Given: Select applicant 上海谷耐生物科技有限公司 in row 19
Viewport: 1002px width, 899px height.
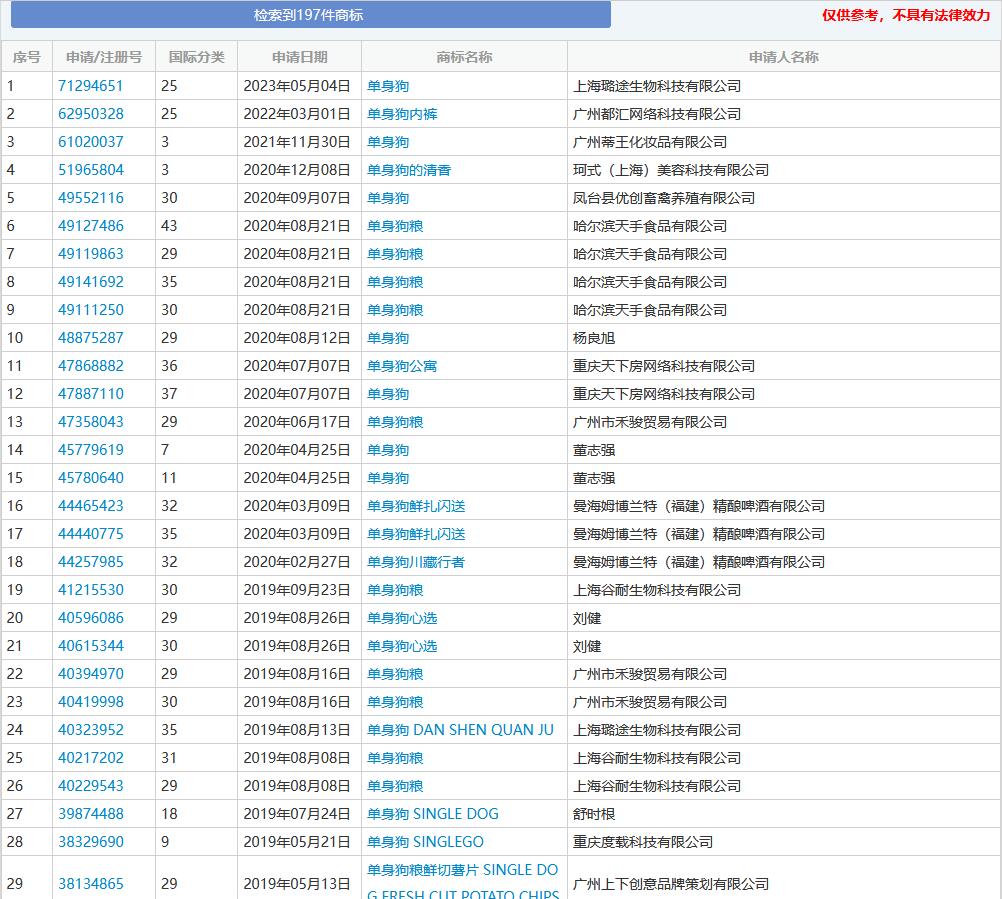Looking at the screenshot, I should pyautogui.click(x=657, y=590).
